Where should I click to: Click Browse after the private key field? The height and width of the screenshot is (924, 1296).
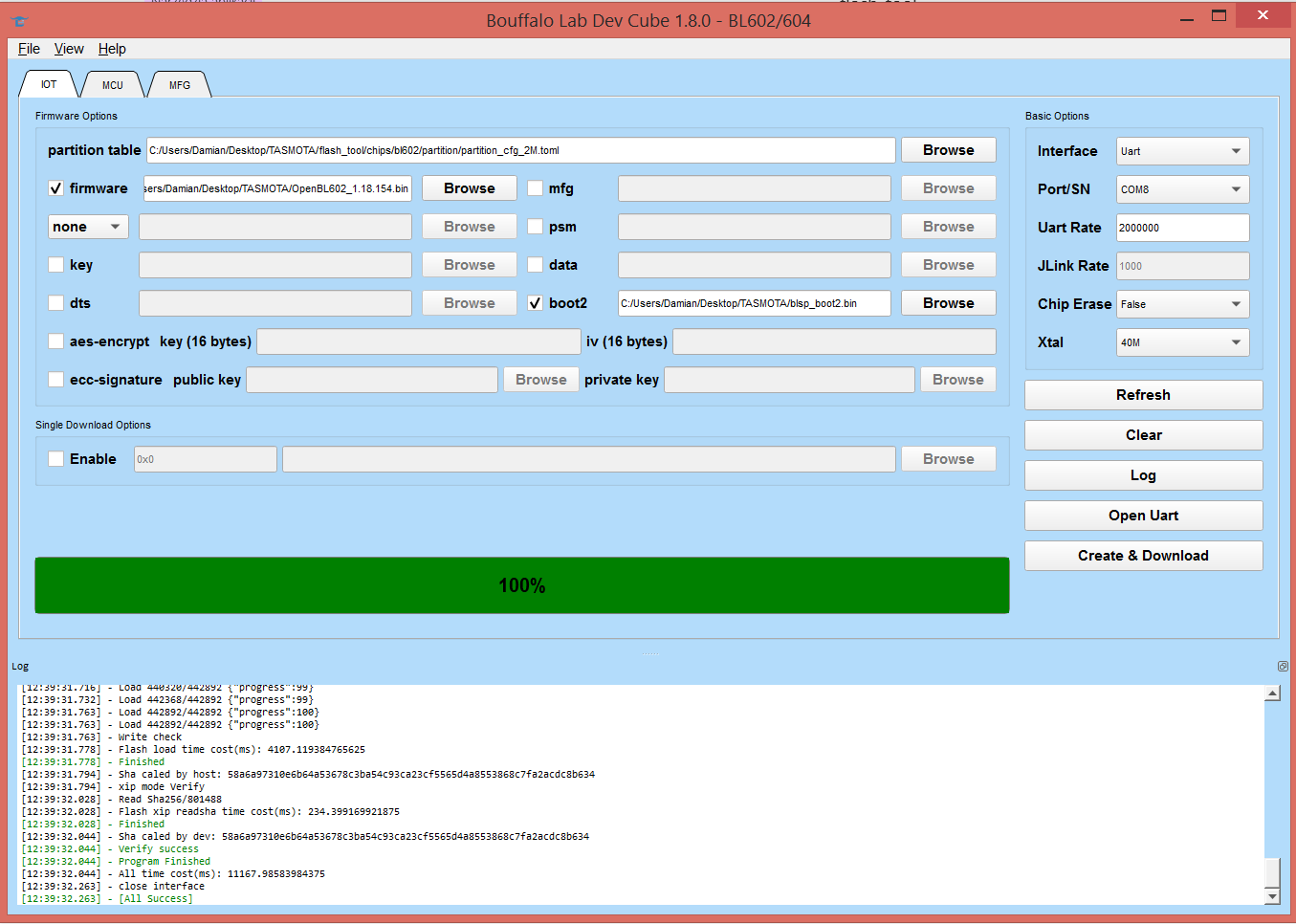[958, 380]
